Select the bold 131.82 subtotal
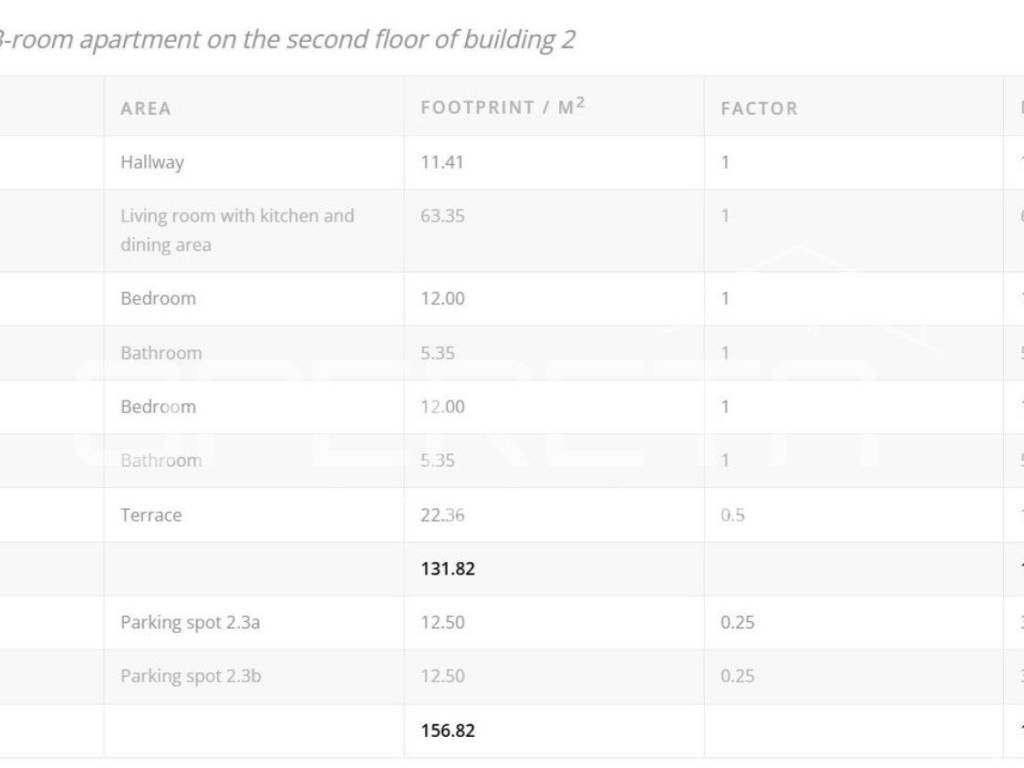Image resolution: width=1024 pixels, height=768 pixels. [448, 569]
